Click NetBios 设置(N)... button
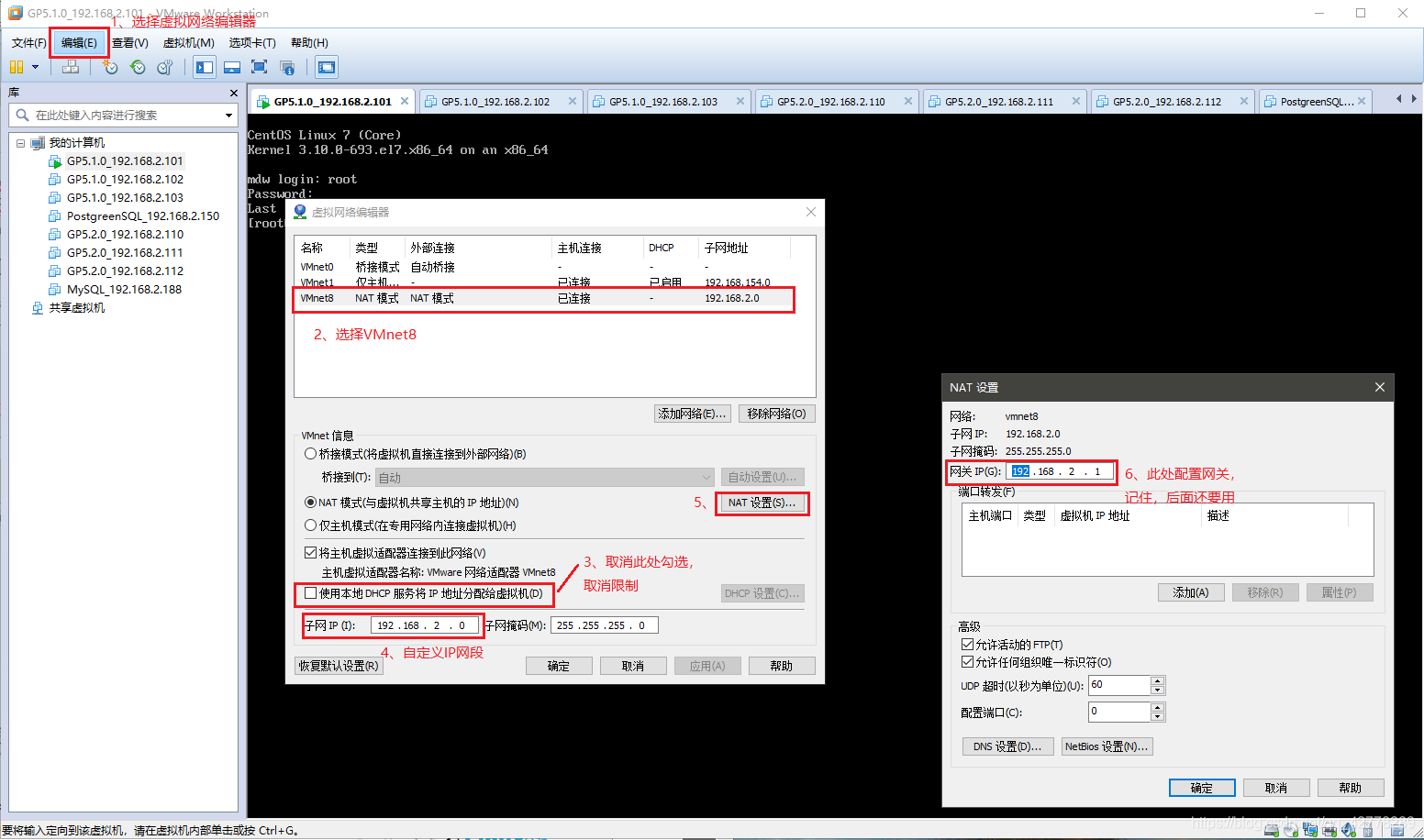This screenshot has width=1424, height=840. tap(1107, 746)
